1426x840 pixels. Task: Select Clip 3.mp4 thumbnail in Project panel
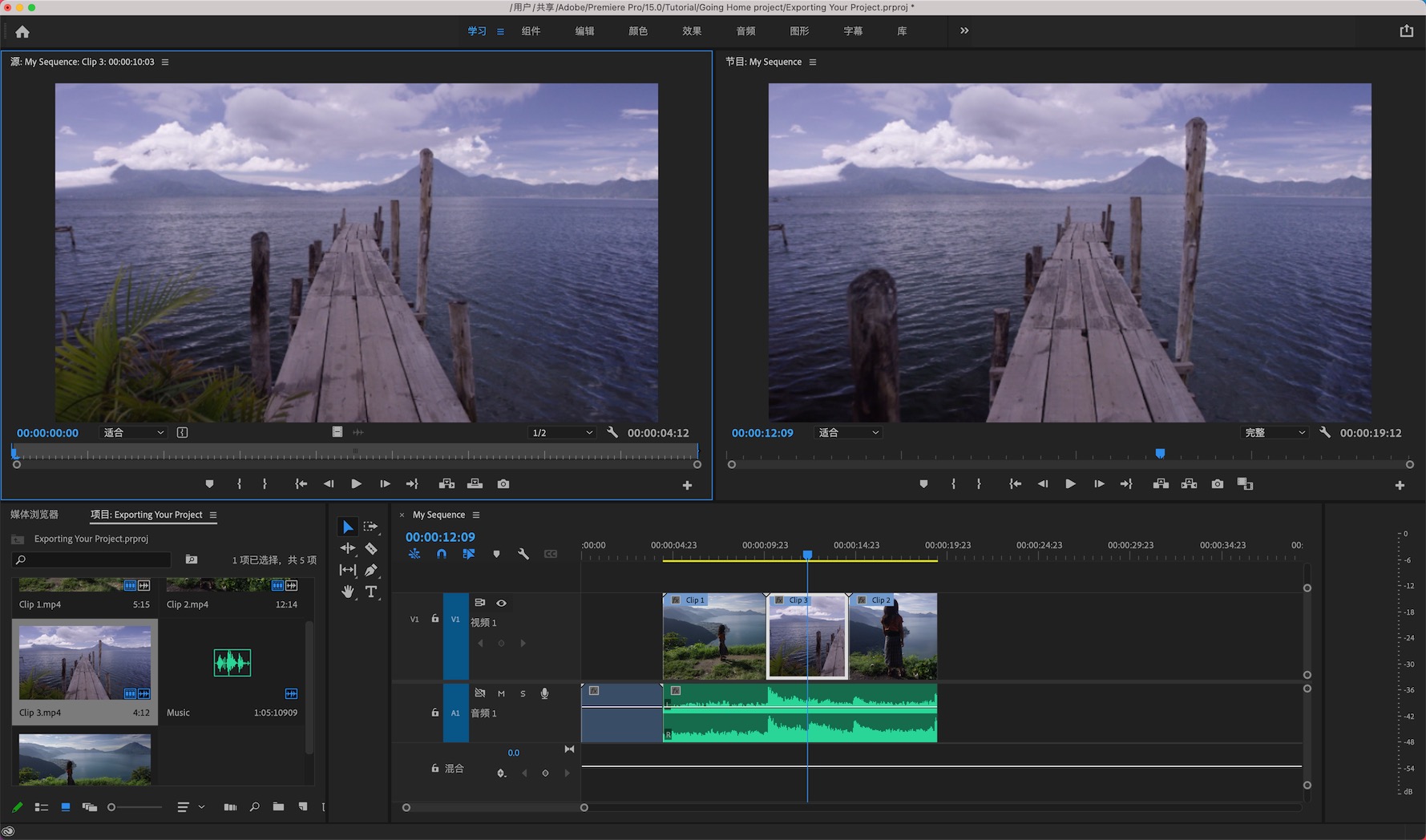[85, 663]
